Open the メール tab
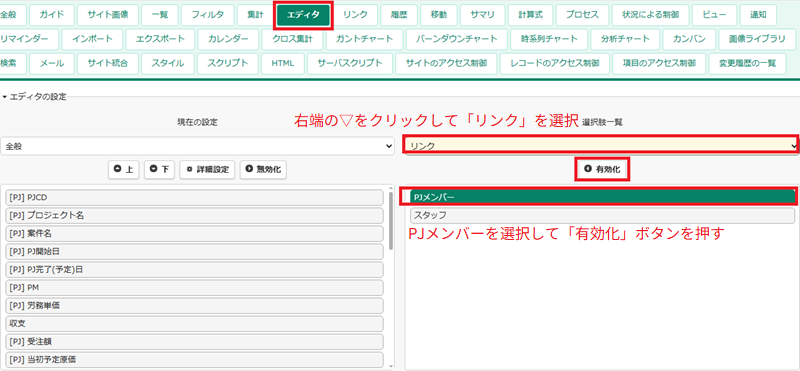The width and height of the screenshot is (800, 371). click(x=52, y=63)
